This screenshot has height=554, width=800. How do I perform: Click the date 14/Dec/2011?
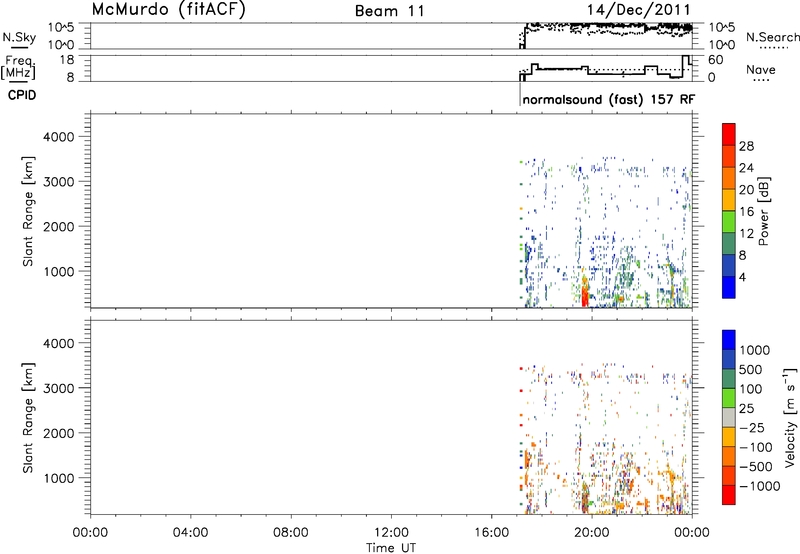click(638, 10)
